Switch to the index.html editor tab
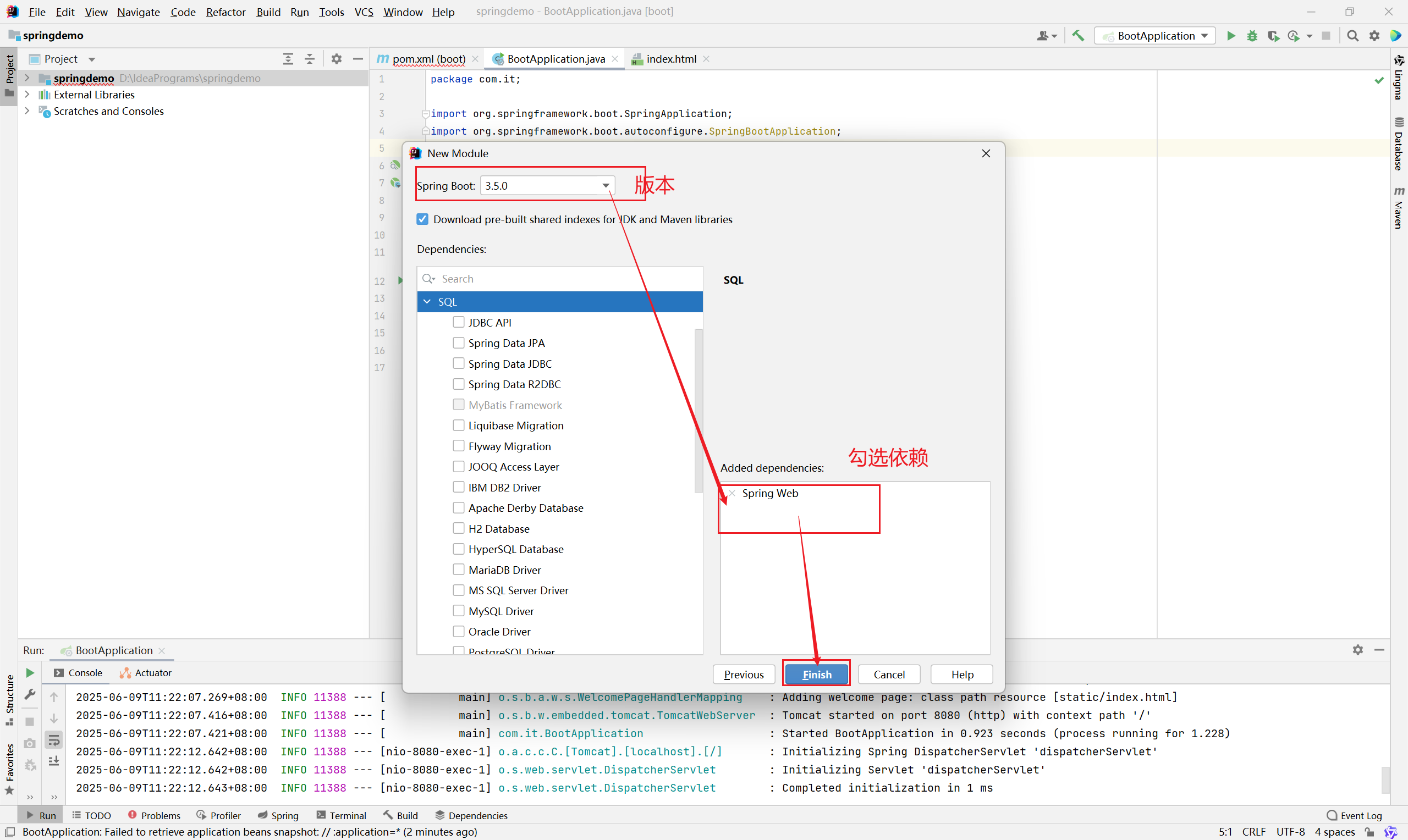 (670, 59)
